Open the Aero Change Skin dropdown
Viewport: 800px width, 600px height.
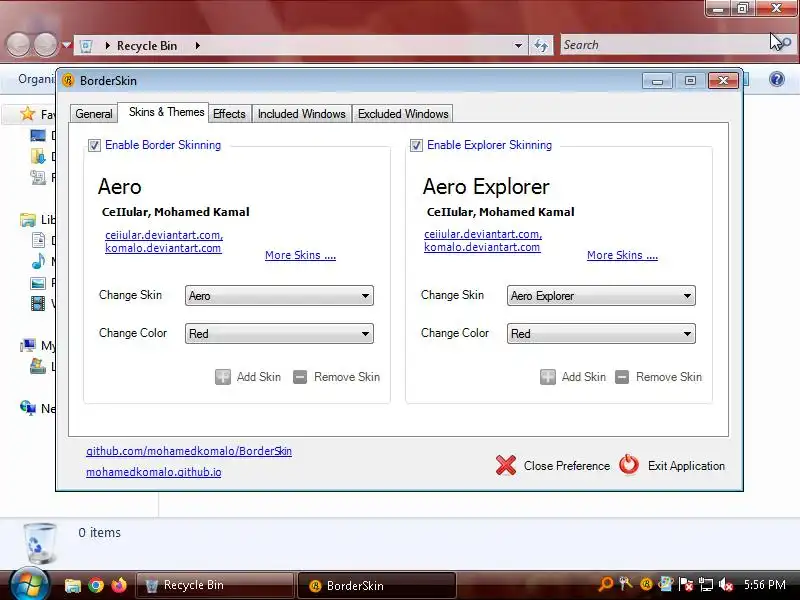[x=279, y=296]
